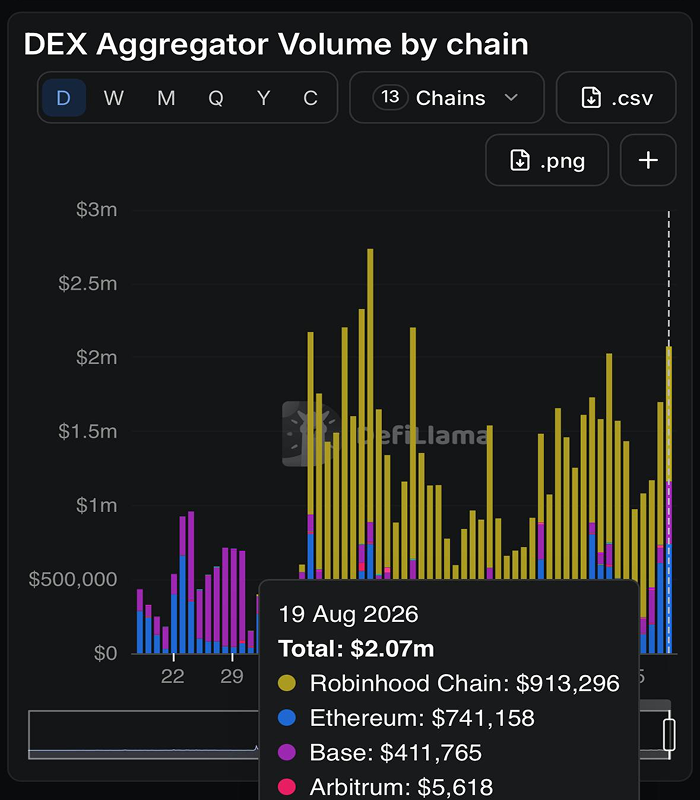Download chart data as .csv
Screen dimensions: 700x800
click(x=616, y=97)
